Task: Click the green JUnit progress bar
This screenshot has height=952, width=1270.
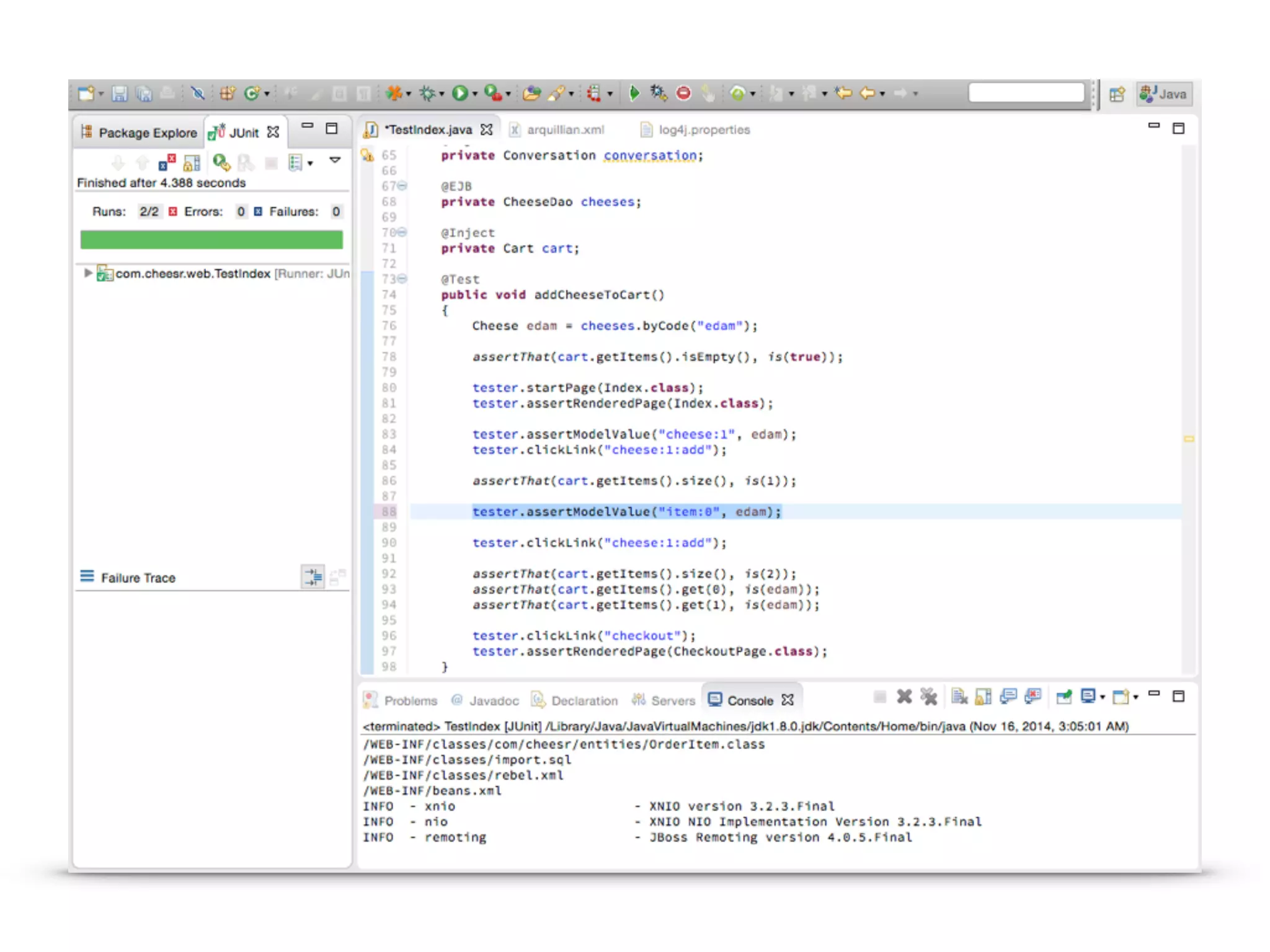Action: pyautogui.click(x=211, y=240)
